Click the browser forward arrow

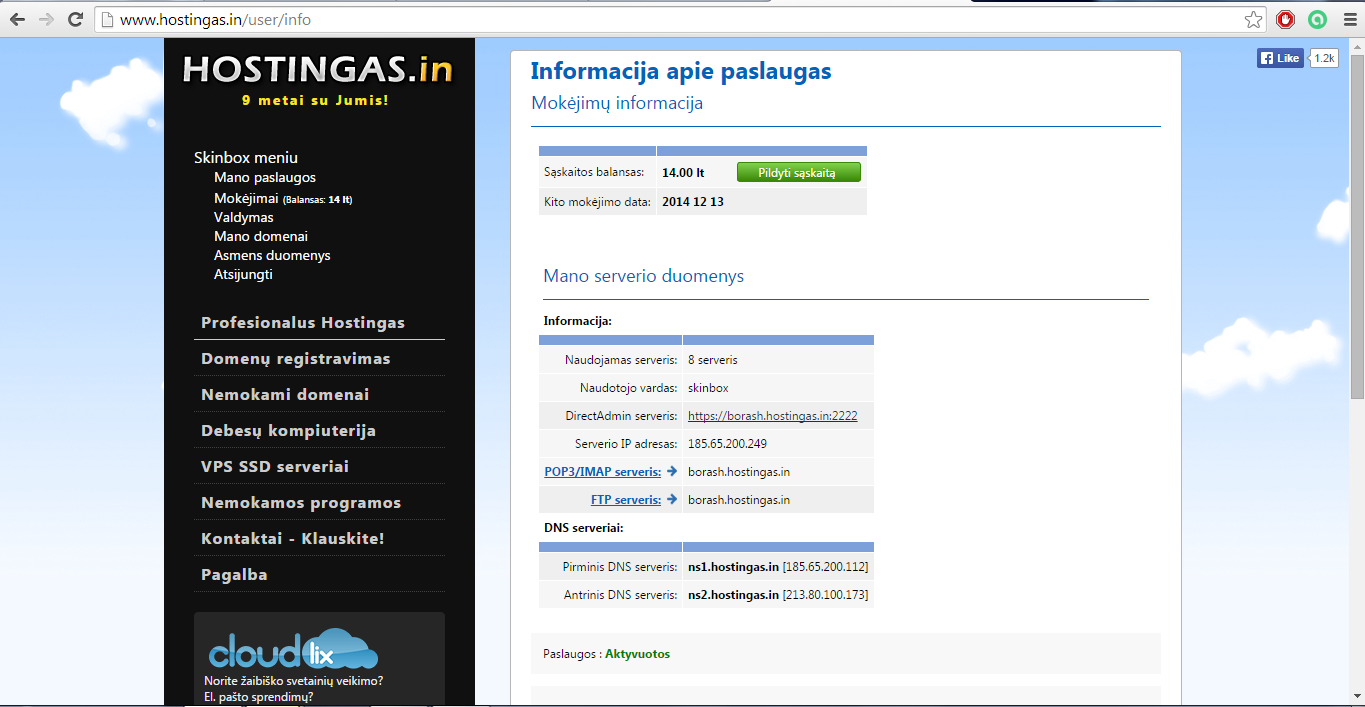pyautogui.click(x=46, y=19)
